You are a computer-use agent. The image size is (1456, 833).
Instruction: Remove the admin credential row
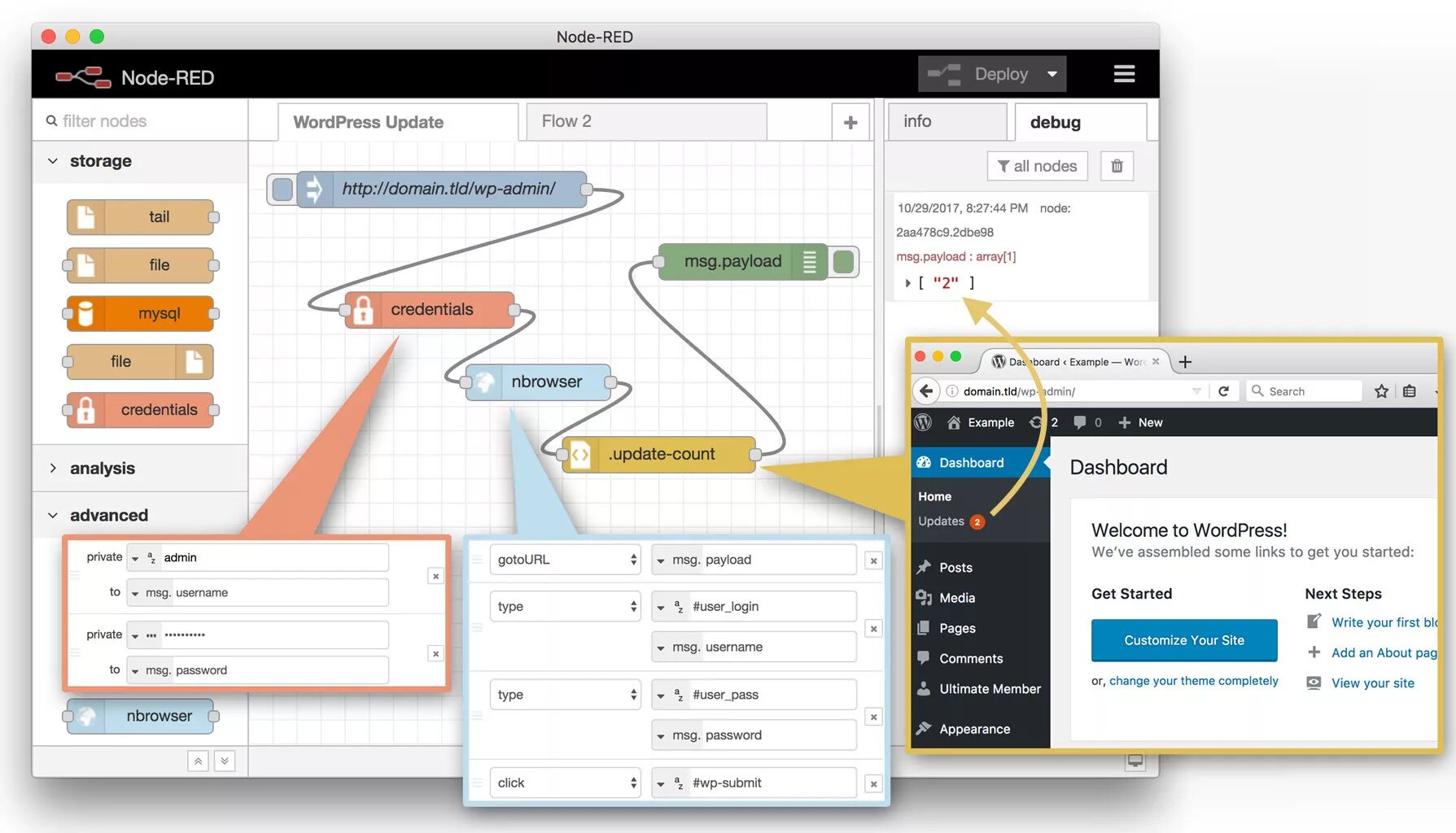435,576
